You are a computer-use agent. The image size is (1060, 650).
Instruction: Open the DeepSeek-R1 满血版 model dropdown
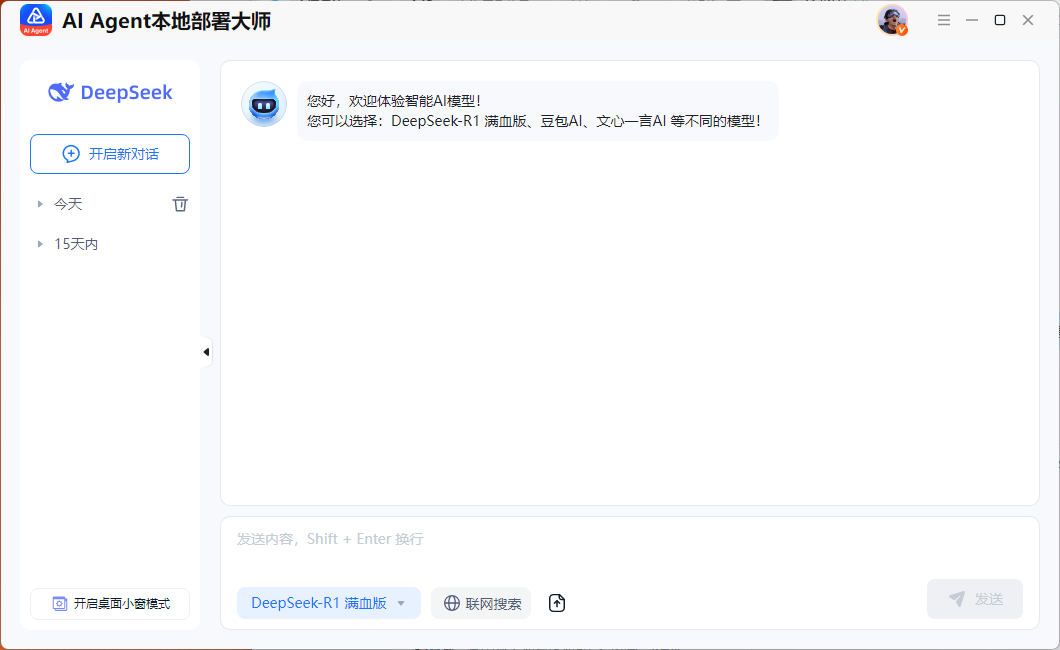tap(329, 603)
